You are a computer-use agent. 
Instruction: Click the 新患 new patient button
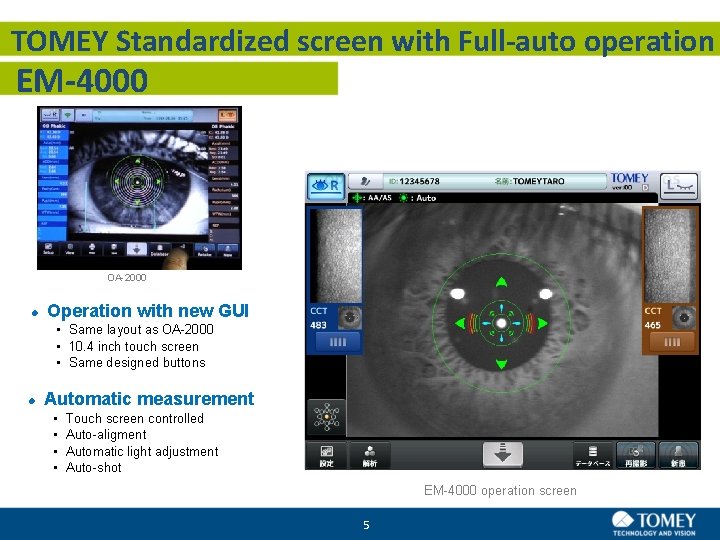(678, 456)
